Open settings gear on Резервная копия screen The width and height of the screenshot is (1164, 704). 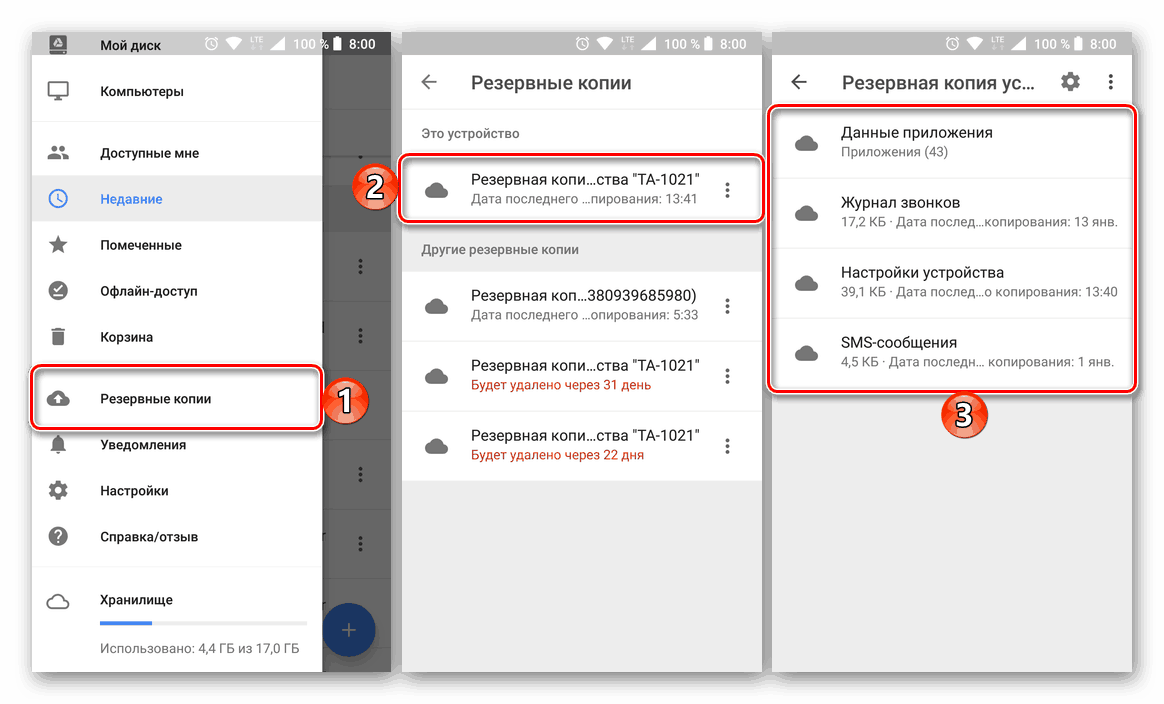click(1070, 82)
